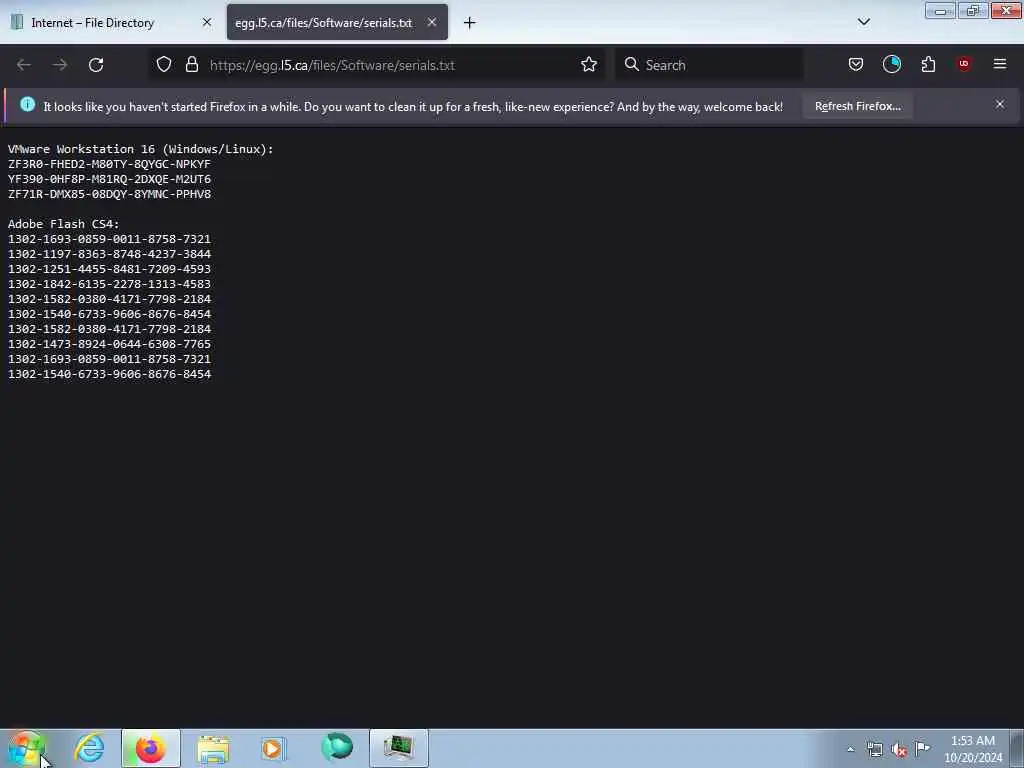Image resolution: width=1024 pixels, height=768 pixels.
Task: Restore down the Firefox window
Action: click(973, 10)
